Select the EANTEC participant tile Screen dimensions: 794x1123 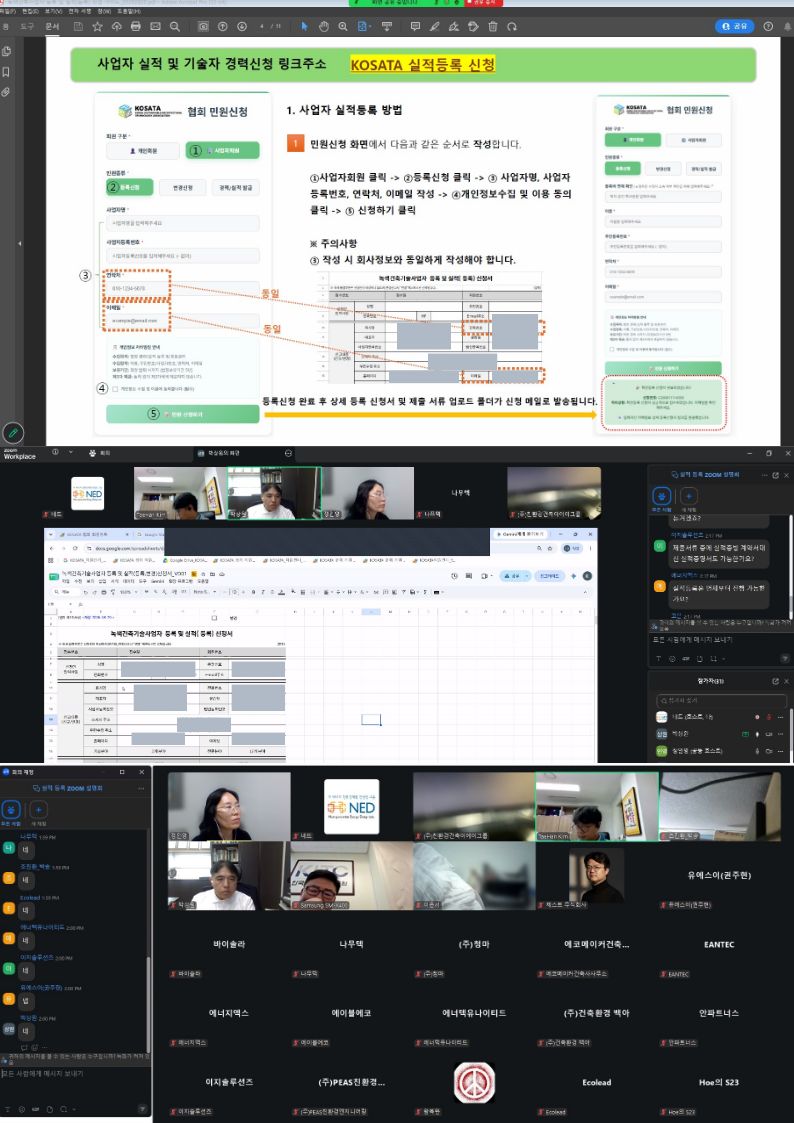pyautogui.click(x=720, y=945)
